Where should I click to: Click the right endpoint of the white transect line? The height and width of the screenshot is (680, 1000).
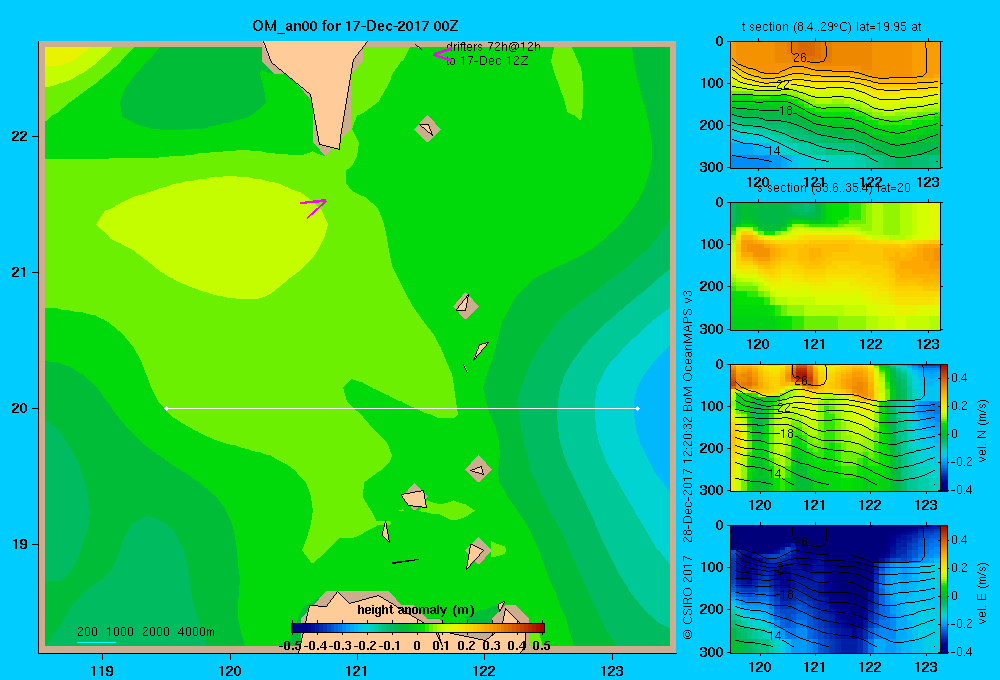[x=637, y=408]
